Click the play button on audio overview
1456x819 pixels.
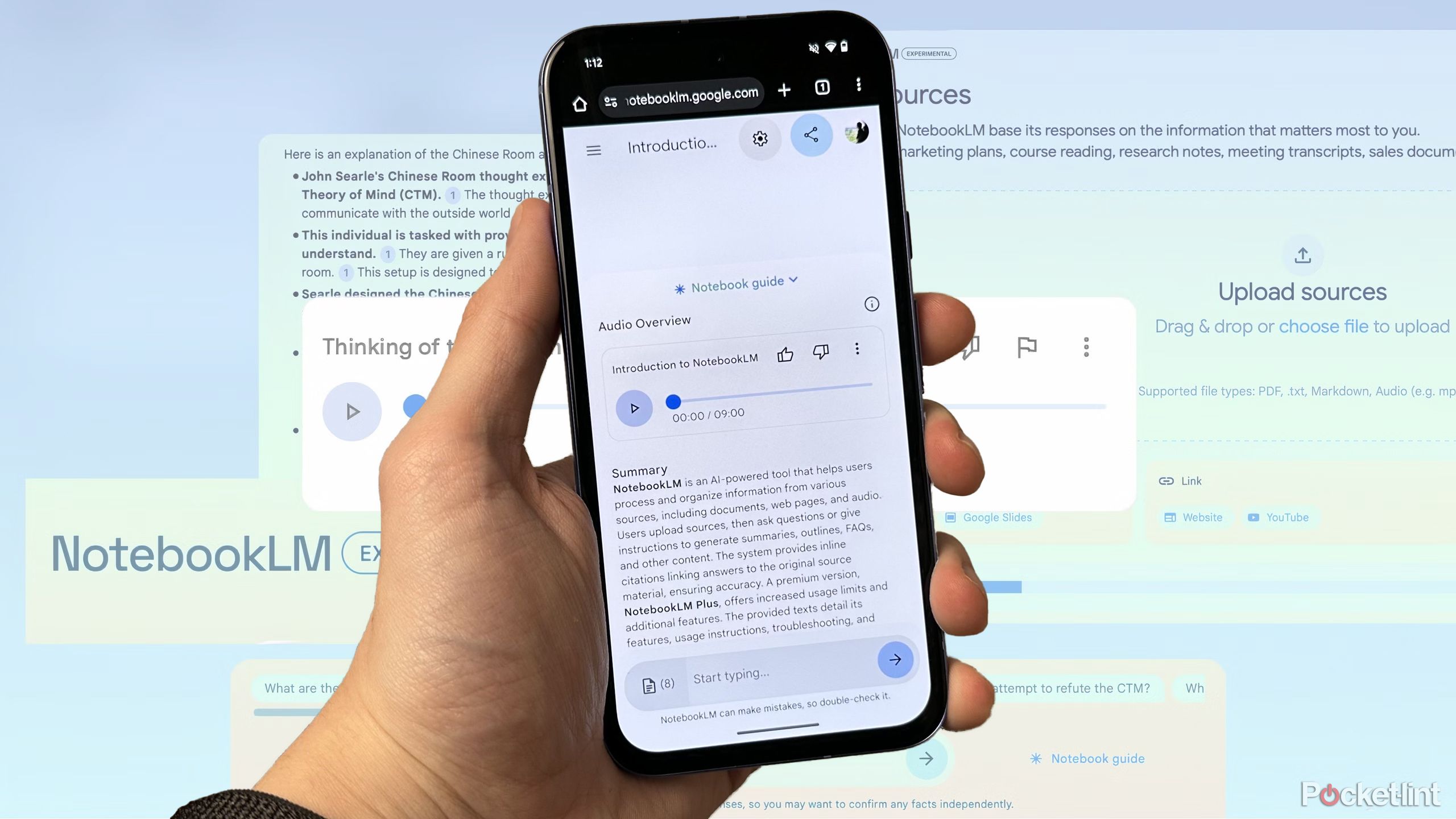(634, 408)
